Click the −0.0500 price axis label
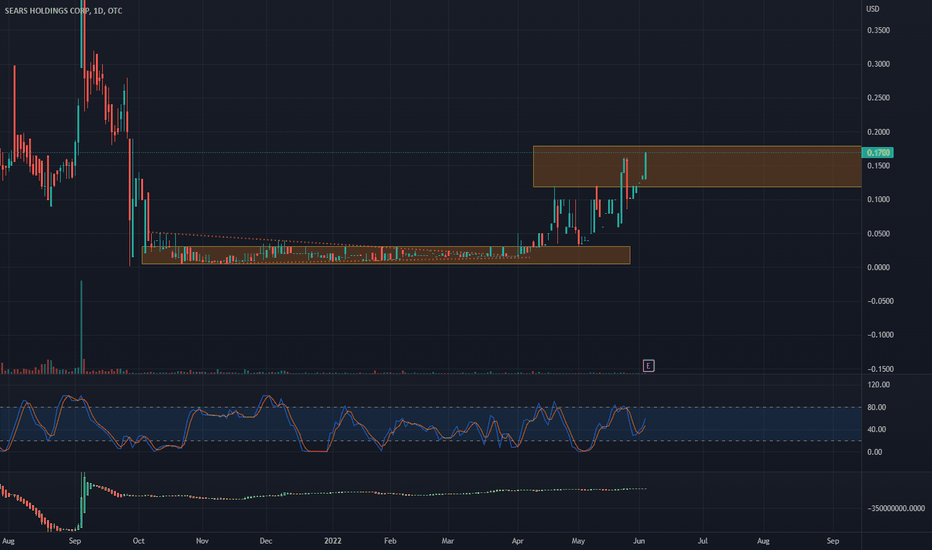 881,301
